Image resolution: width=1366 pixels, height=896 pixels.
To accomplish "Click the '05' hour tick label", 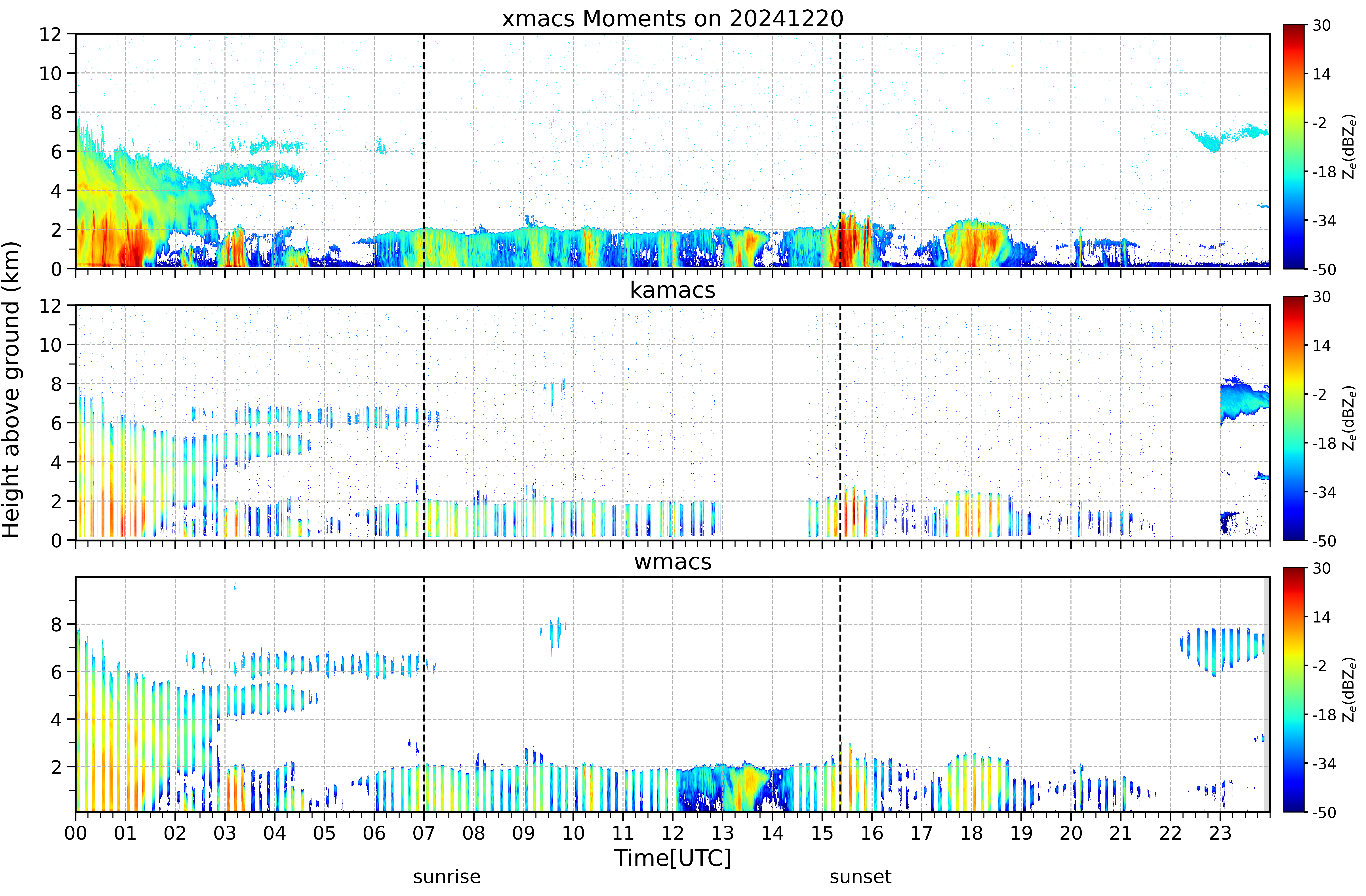I will pos(324,833).
